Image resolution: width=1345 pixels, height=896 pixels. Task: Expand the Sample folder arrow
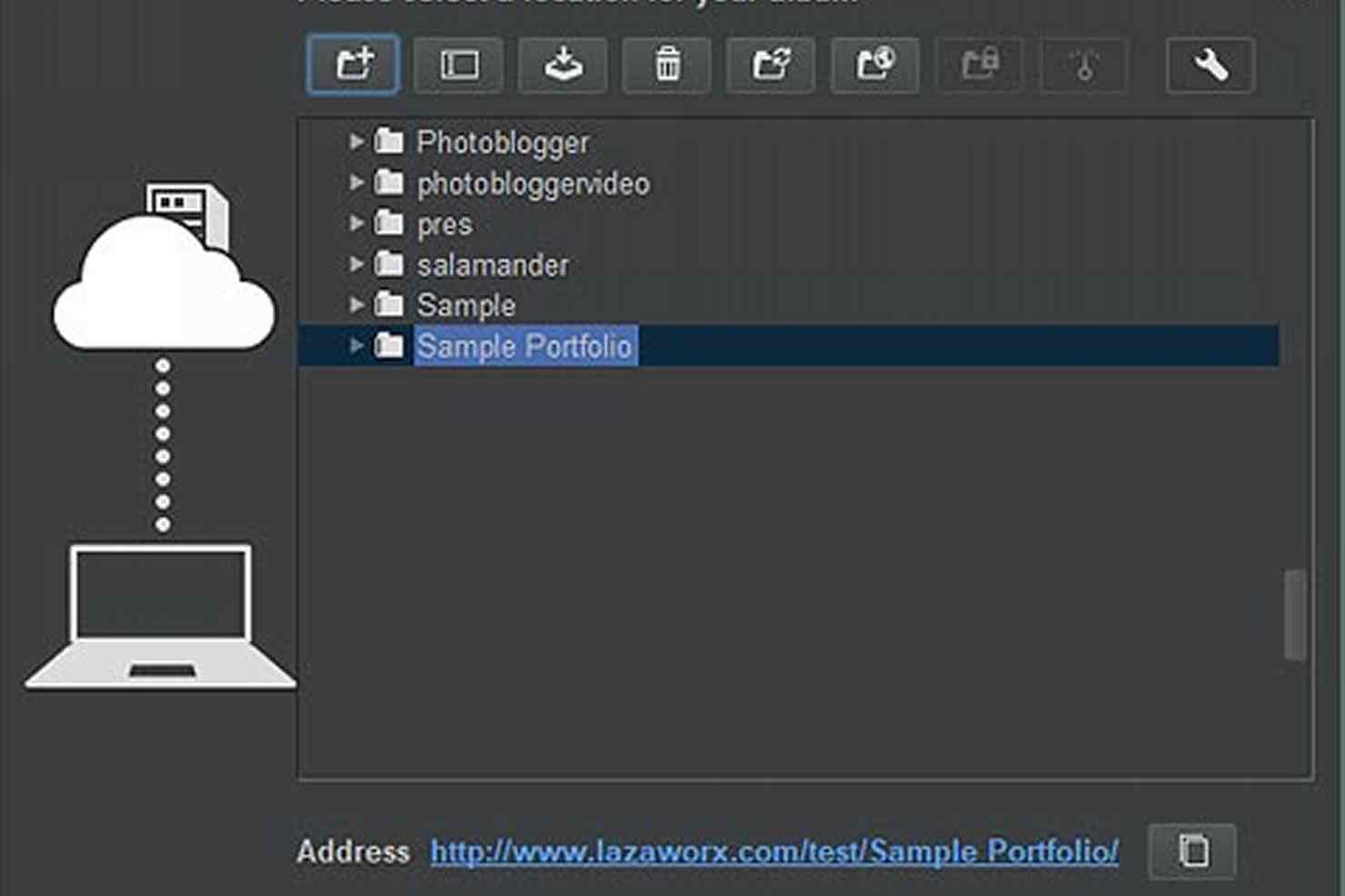(356, 304)
